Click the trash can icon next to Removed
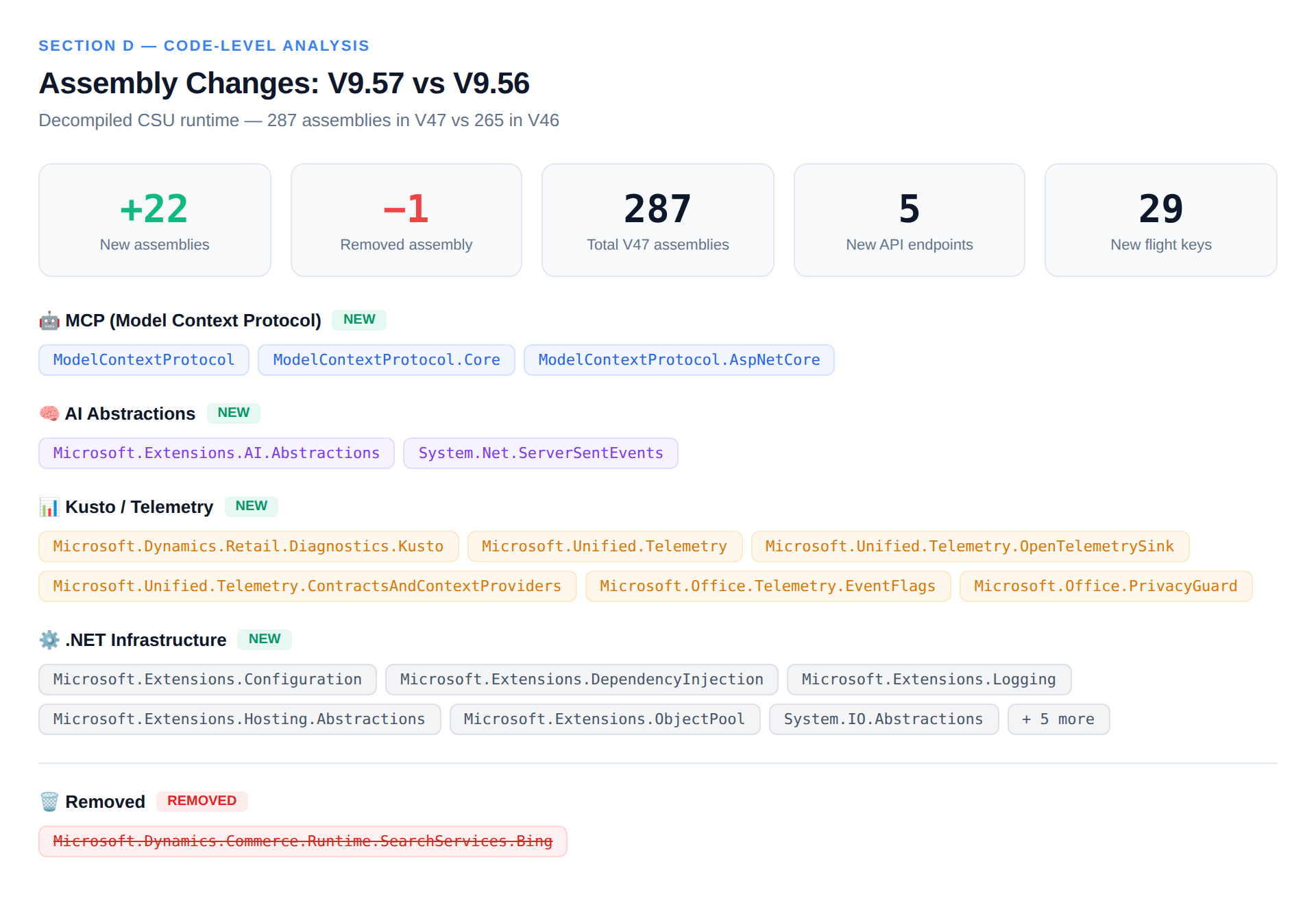Screen dimensions: 1316x923 pyautogui.click(x=49, y=802)
